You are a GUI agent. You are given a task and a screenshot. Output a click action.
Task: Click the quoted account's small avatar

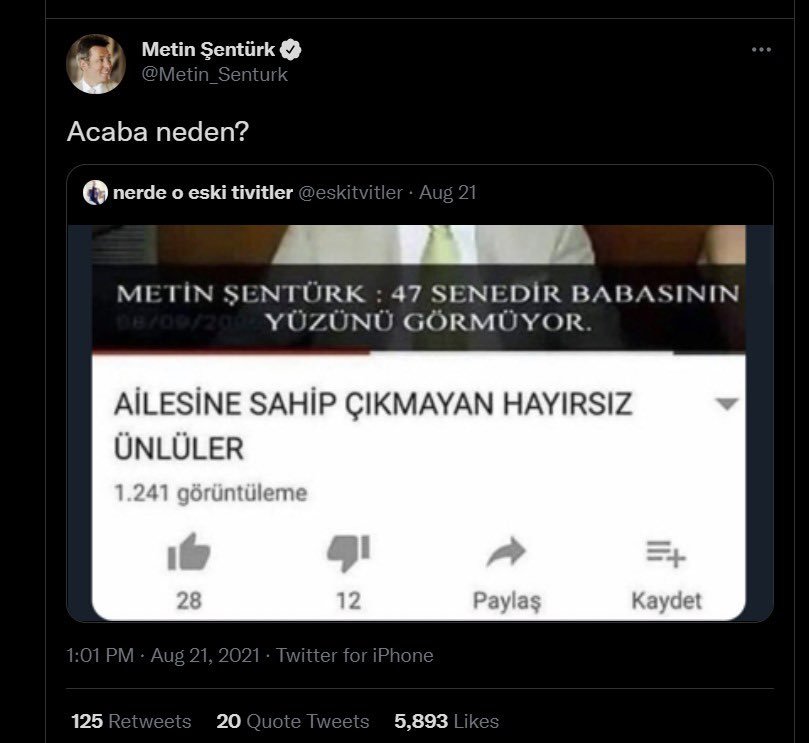click(x=95, y=192)
